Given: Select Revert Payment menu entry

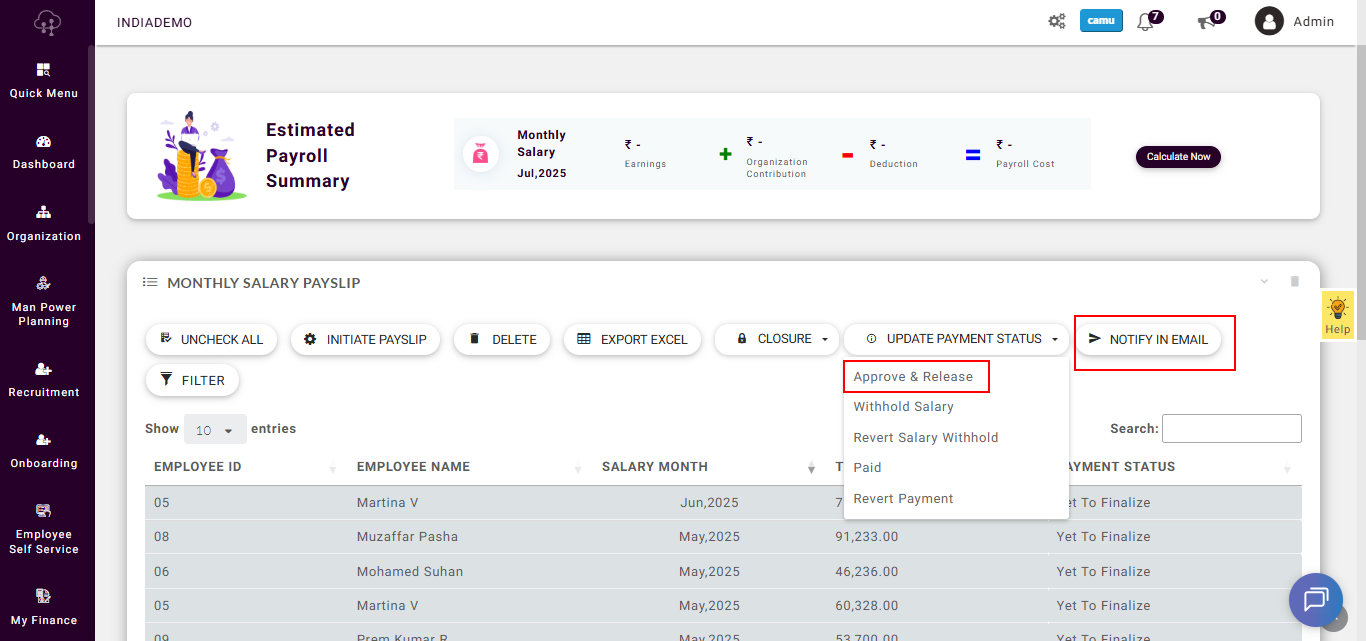Looking at the screenshot, I should coord(903,499).
